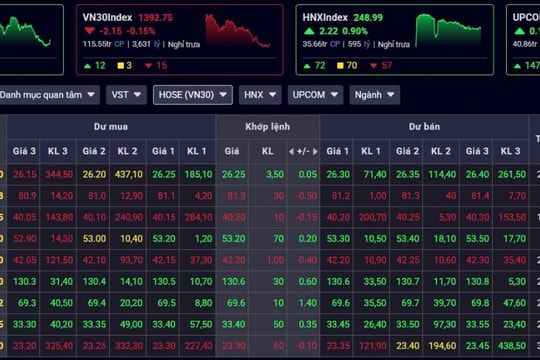Expand the HNX dropdown
This screenshot has height=360, width=540.
(260, 95)
